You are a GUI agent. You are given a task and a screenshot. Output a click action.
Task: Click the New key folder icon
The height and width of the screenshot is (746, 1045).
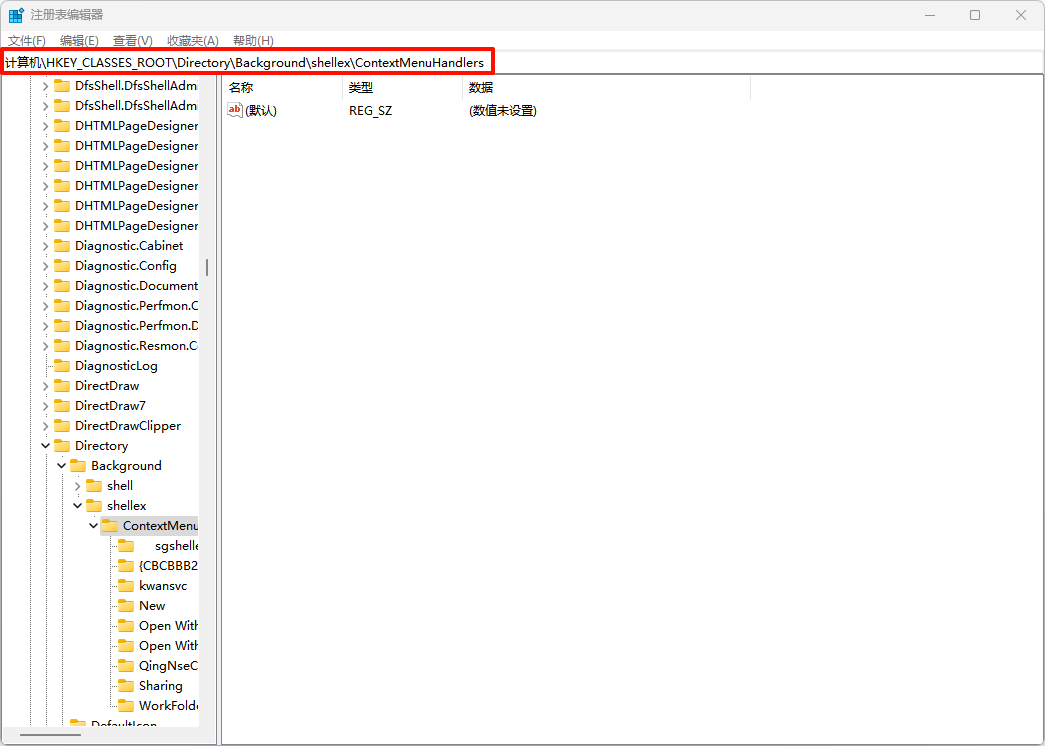tap(125, 606)
